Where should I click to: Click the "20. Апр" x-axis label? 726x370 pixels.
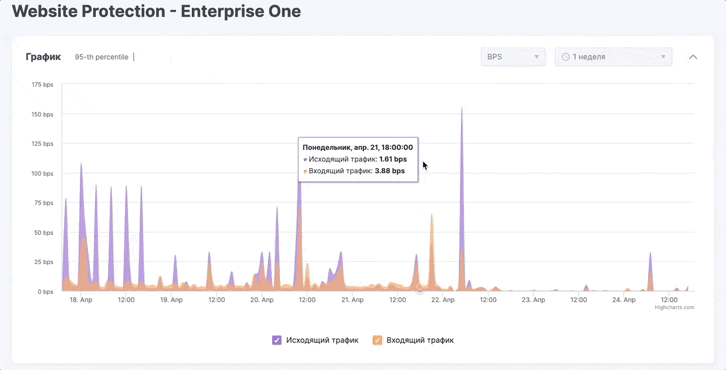tap(262, 300)
